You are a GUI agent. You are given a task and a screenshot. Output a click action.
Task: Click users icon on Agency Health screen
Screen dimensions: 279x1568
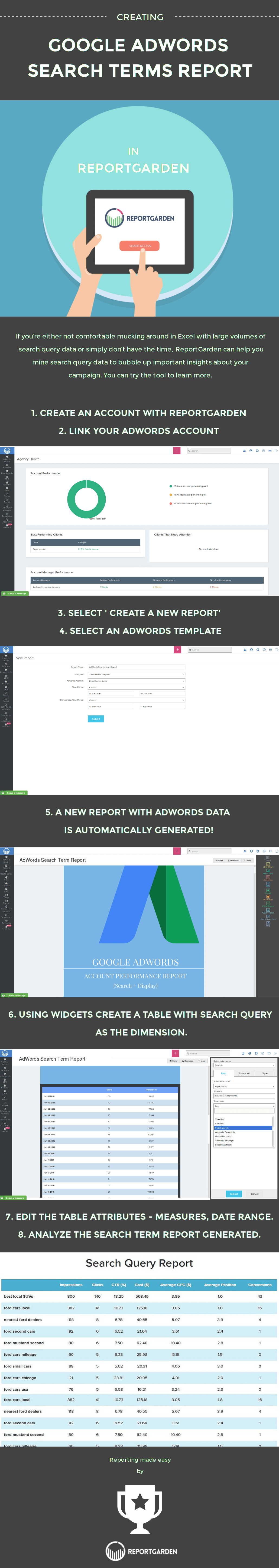tap(244, 451)
